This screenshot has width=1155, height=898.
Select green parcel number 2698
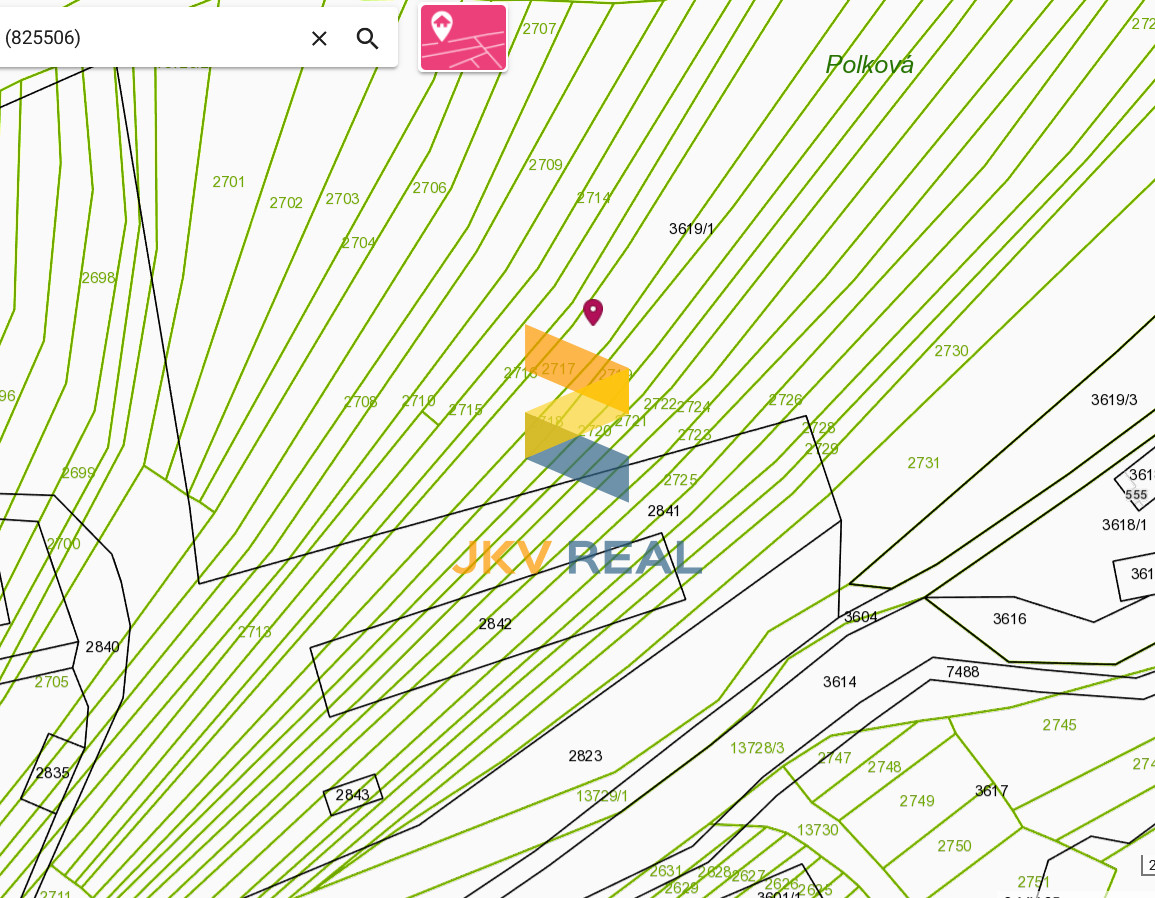coord(99,278)
